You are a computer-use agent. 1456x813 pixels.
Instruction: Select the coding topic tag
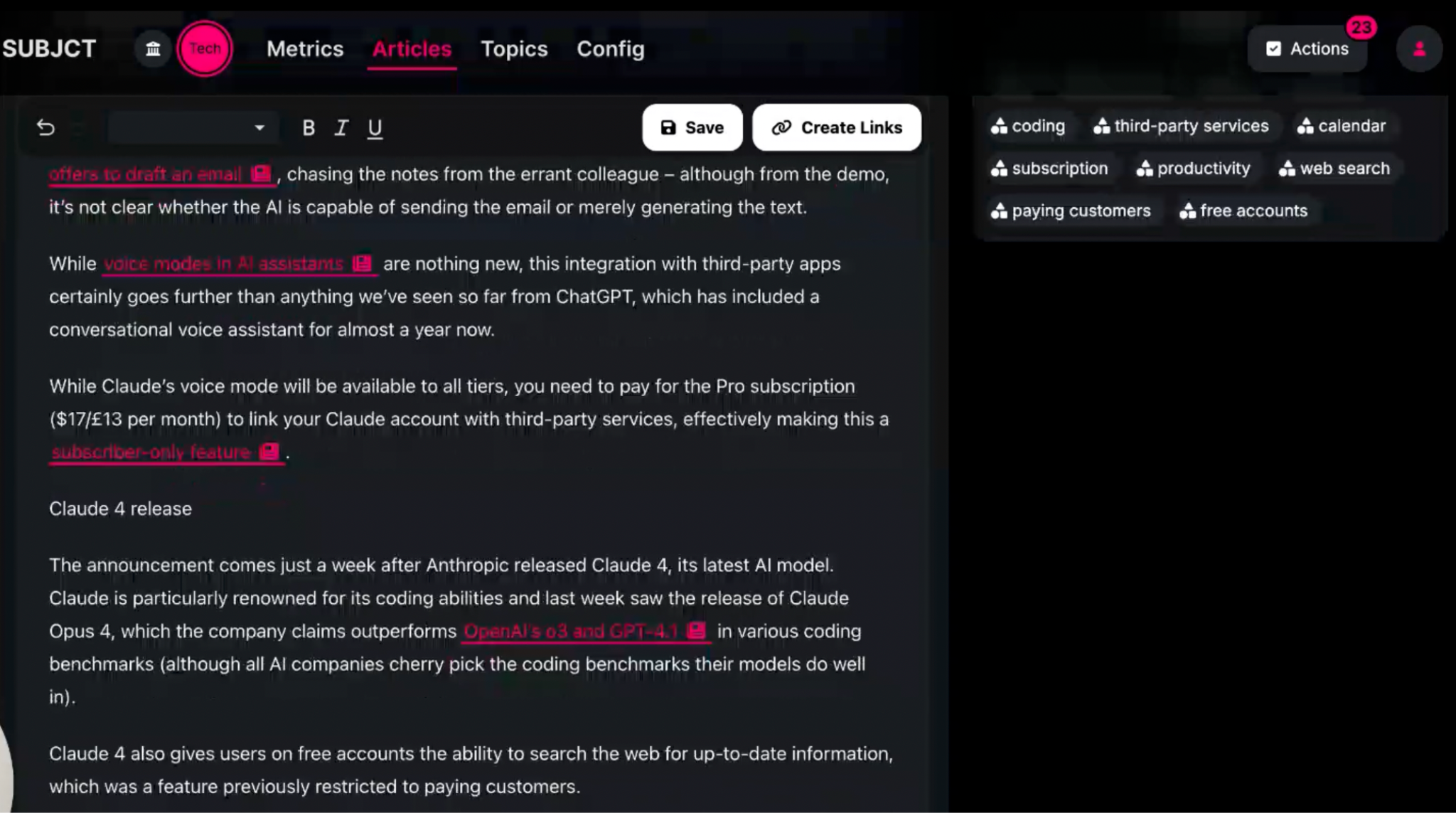(1028, 126)
